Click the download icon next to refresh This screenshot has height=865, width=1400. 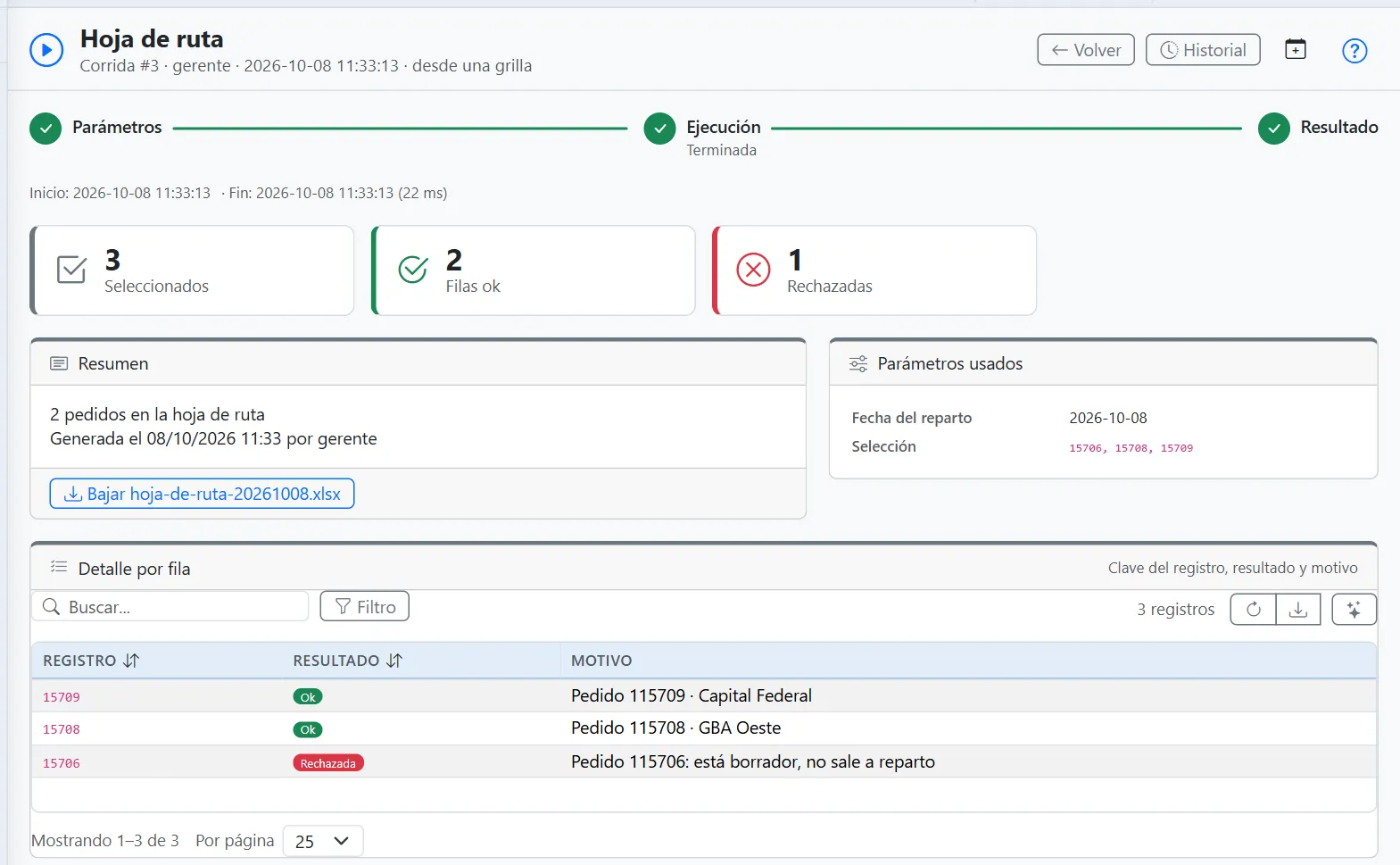coord(1298,610)
